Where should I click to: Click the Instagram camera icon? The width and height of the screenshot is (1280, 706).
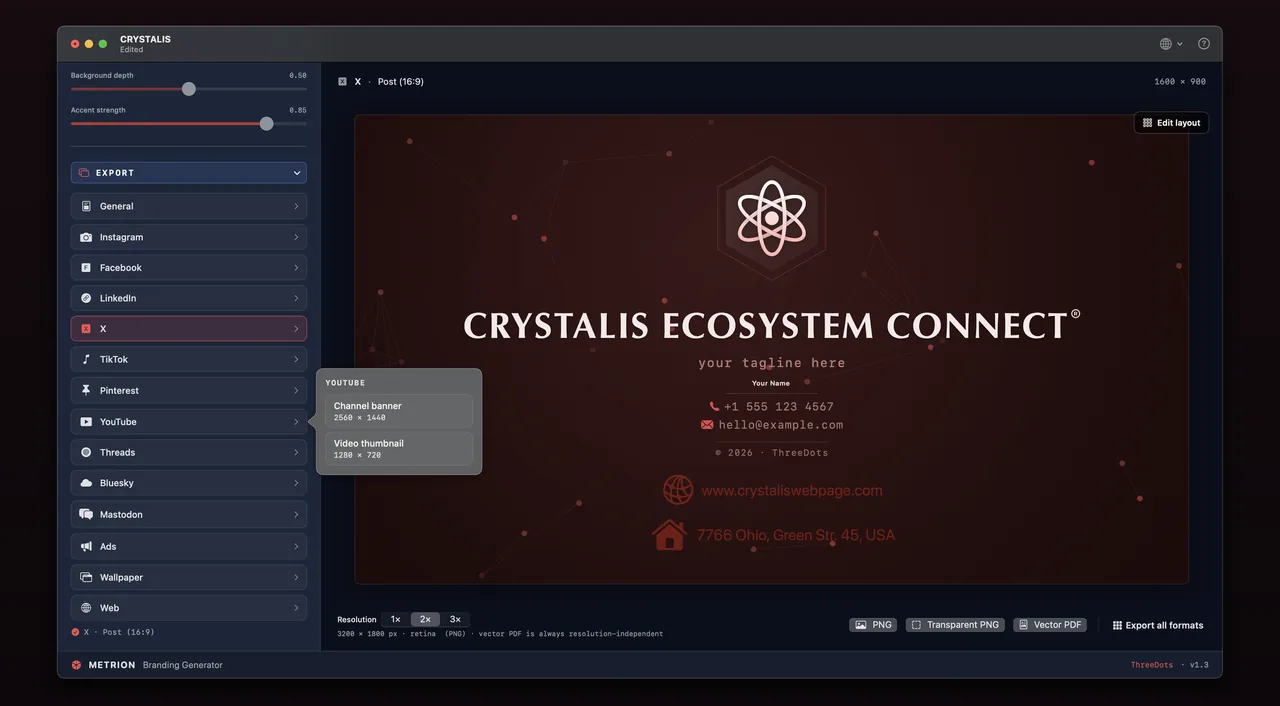click(86, 237)
